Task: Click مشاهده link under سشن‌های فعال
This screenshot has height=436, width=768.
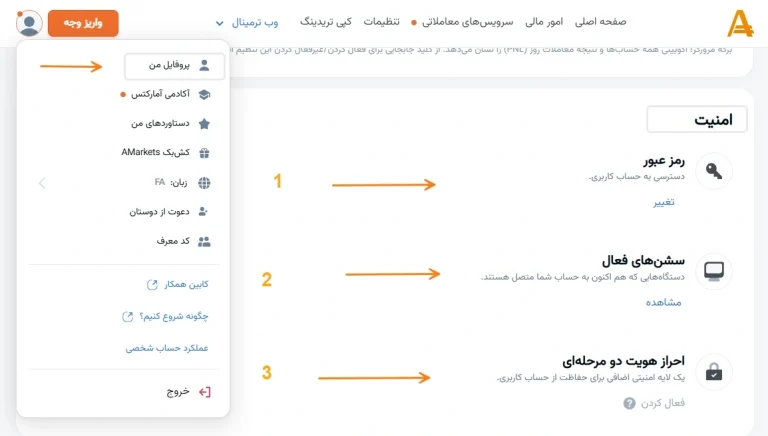Action: [664, 303]
